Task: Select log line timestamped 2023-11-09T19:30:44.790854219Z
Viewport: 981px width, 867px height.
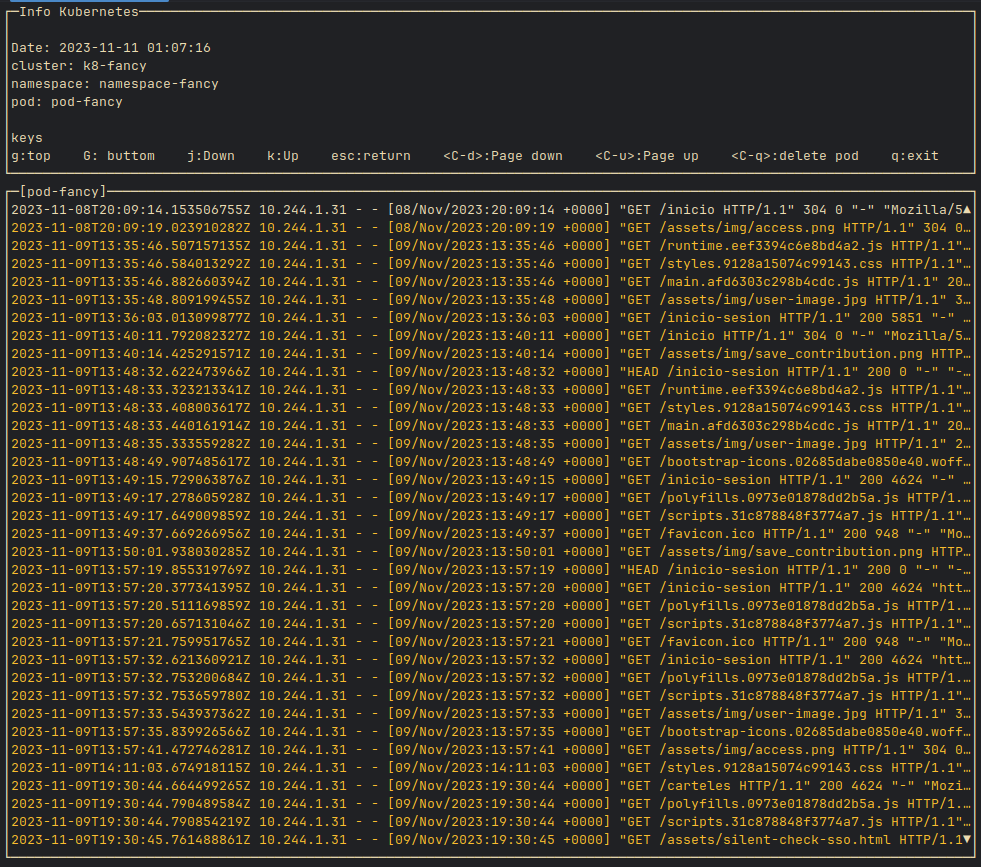Action: [x=490, y=822]
